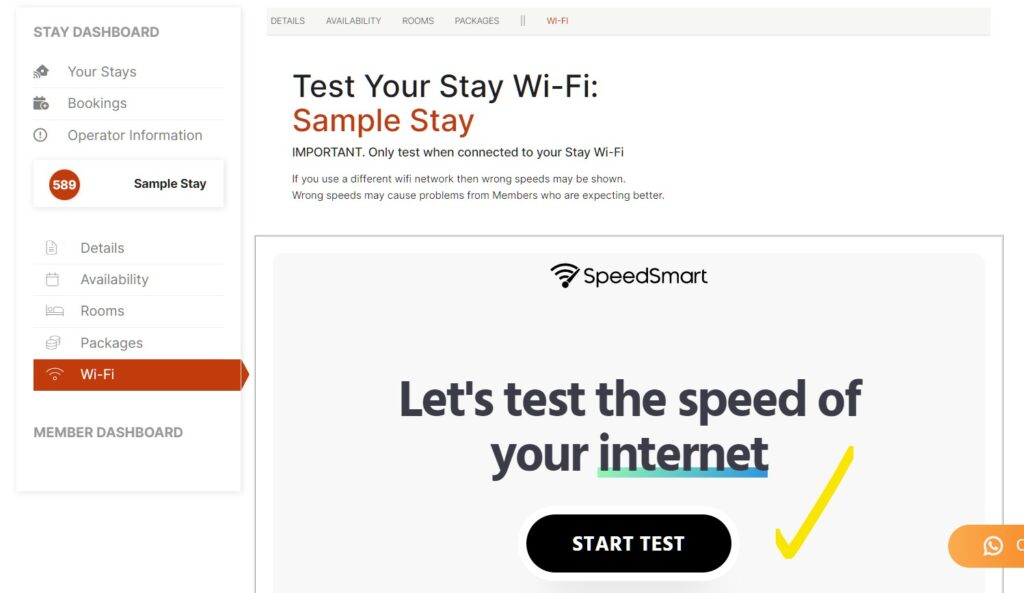Screen dimensions: 1024x593
Task: Open the AVAILABILITY tab
Action: point(352,20)
